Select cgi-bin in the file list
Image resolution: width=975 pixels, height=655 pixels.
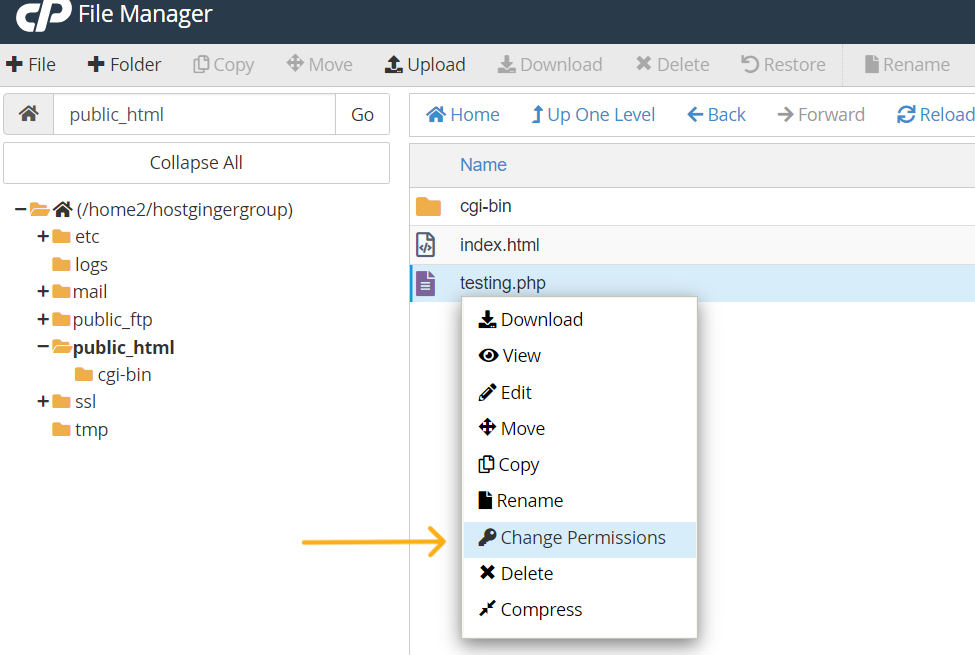(x=486, y=206)
